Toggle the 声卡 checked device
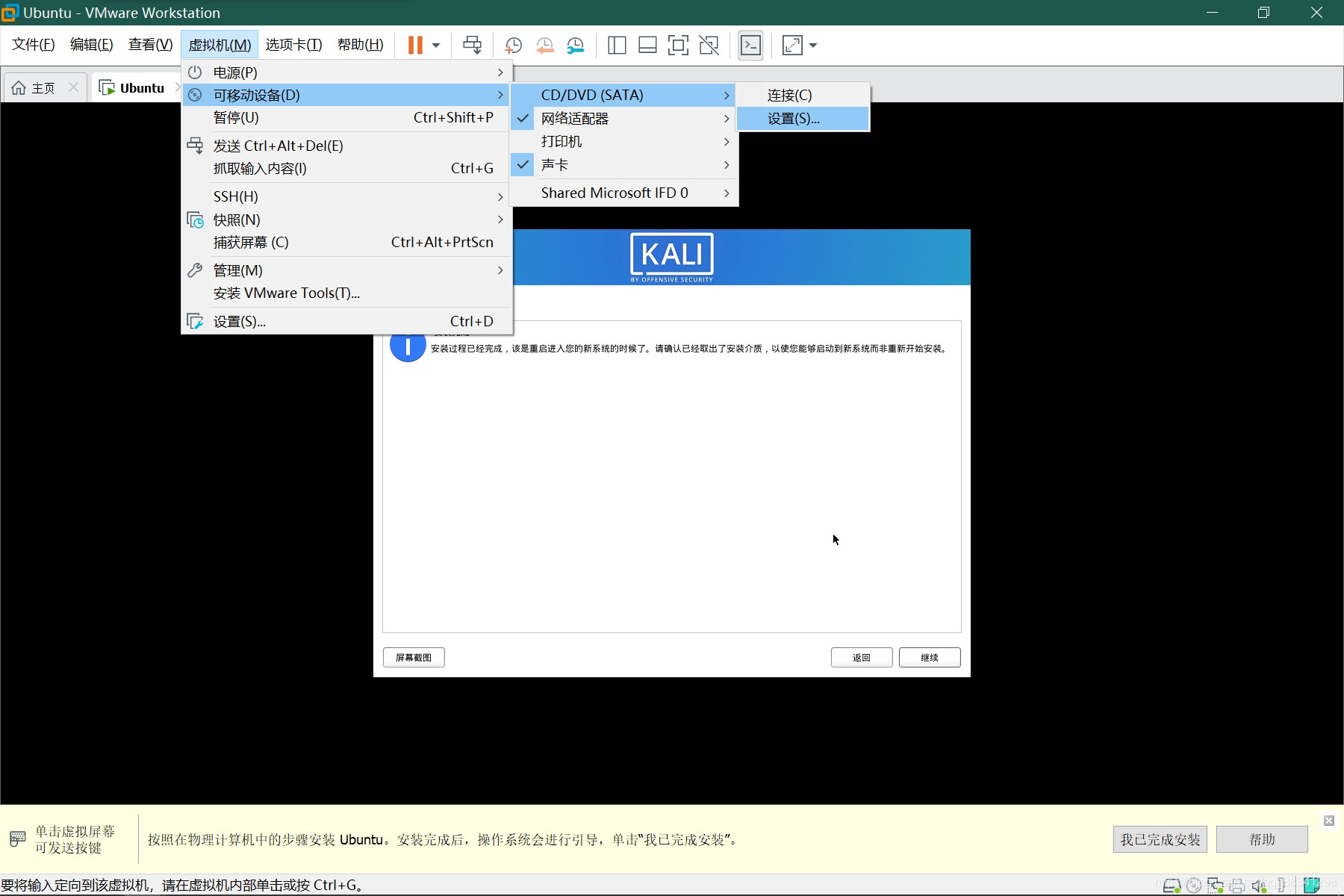Viewport: 1344px width, 896px height. [x=624, y=164]
